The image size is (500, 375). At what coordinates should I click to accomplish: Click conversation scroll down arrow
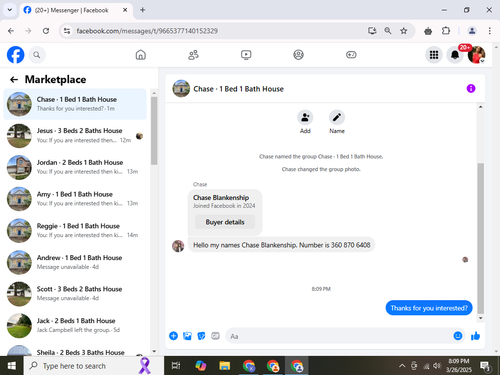pyautogui.click(x=480, y=318)
